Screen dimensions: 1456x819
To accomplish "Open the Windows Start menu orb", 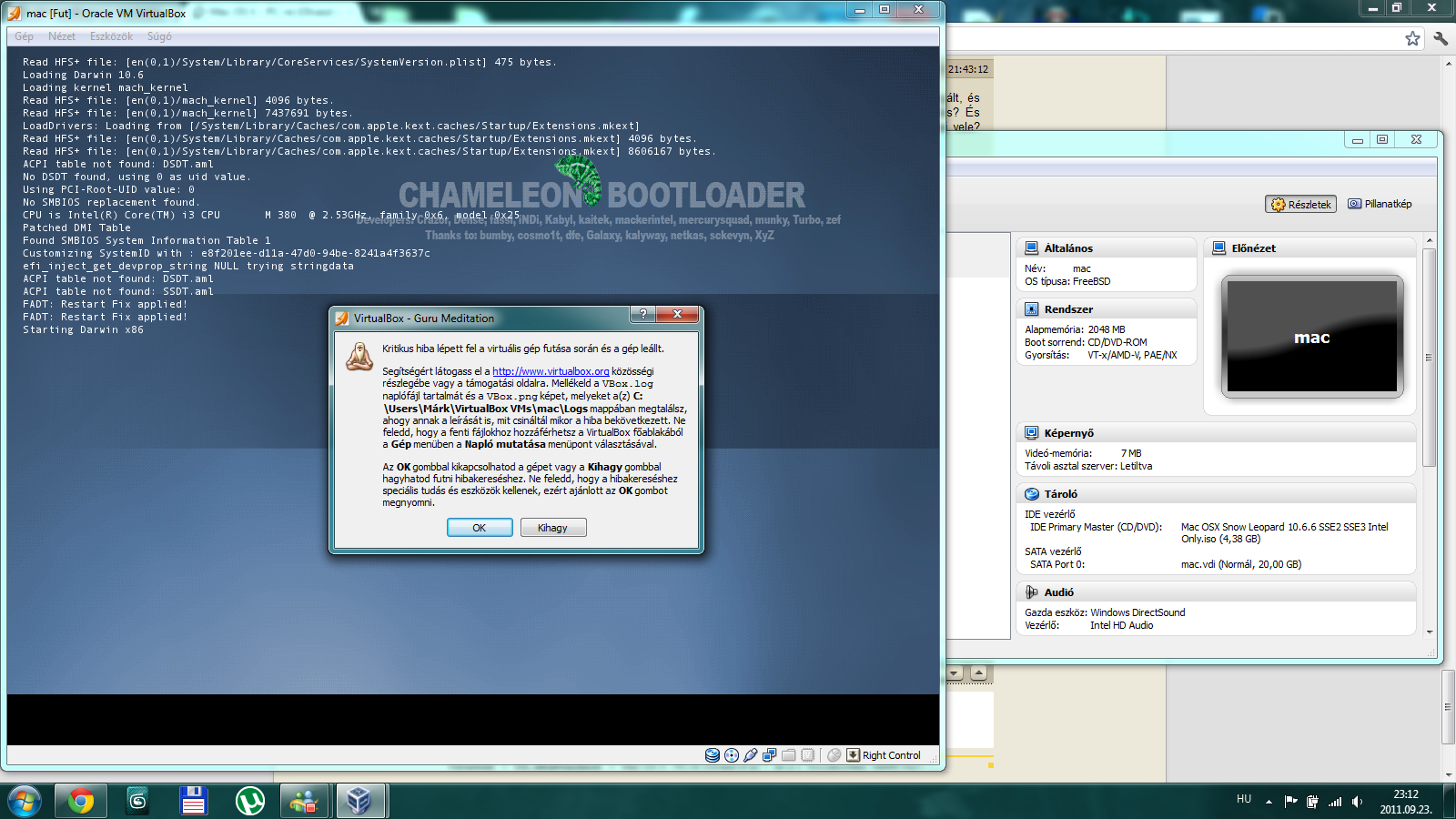I will (x=25, y=801).
